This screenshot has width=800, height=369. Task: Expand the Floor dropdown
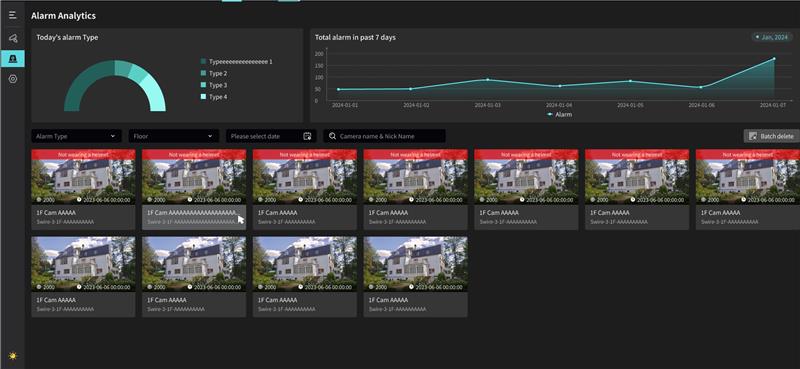[173, 136]
